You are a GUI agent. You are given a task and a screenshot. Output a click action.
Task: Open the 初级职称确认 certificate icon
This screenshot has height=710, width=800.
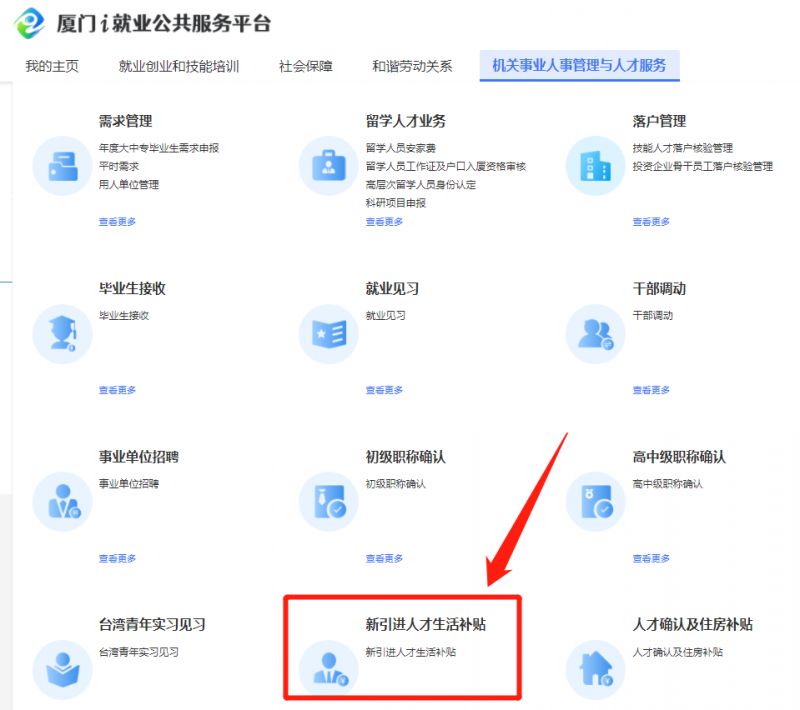coord(329,502)
